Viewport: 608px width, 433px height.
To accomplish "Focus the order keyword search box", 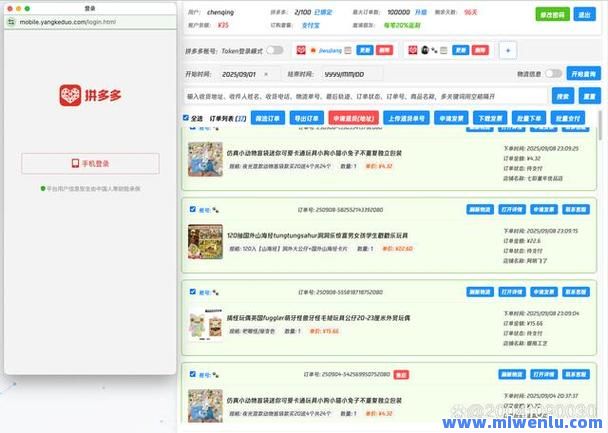I will [365, 96].
